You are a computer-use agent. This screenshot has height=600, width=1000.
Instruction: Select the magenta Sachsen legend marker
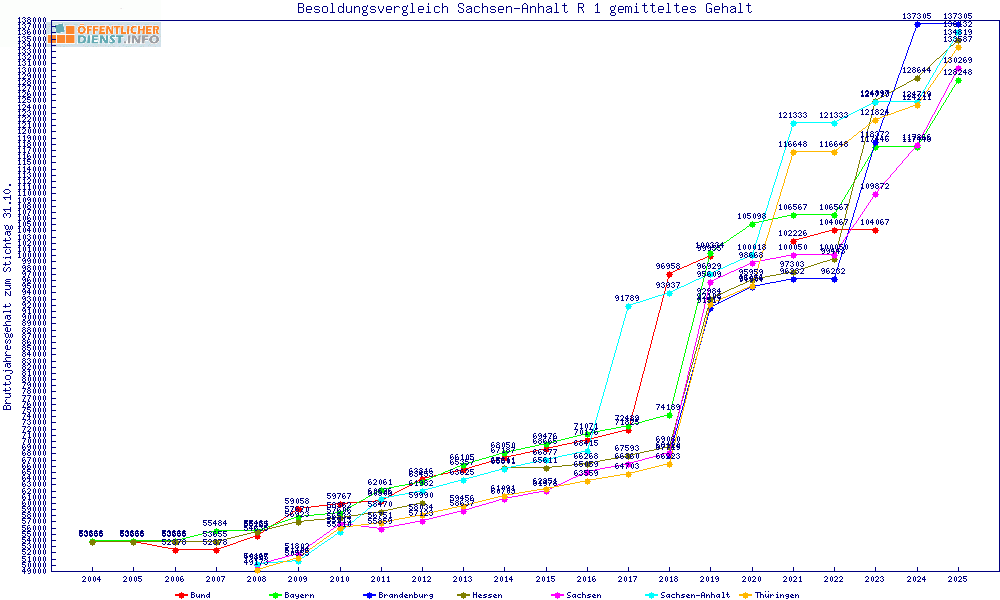pyautogui.click(x=557, y=595)
